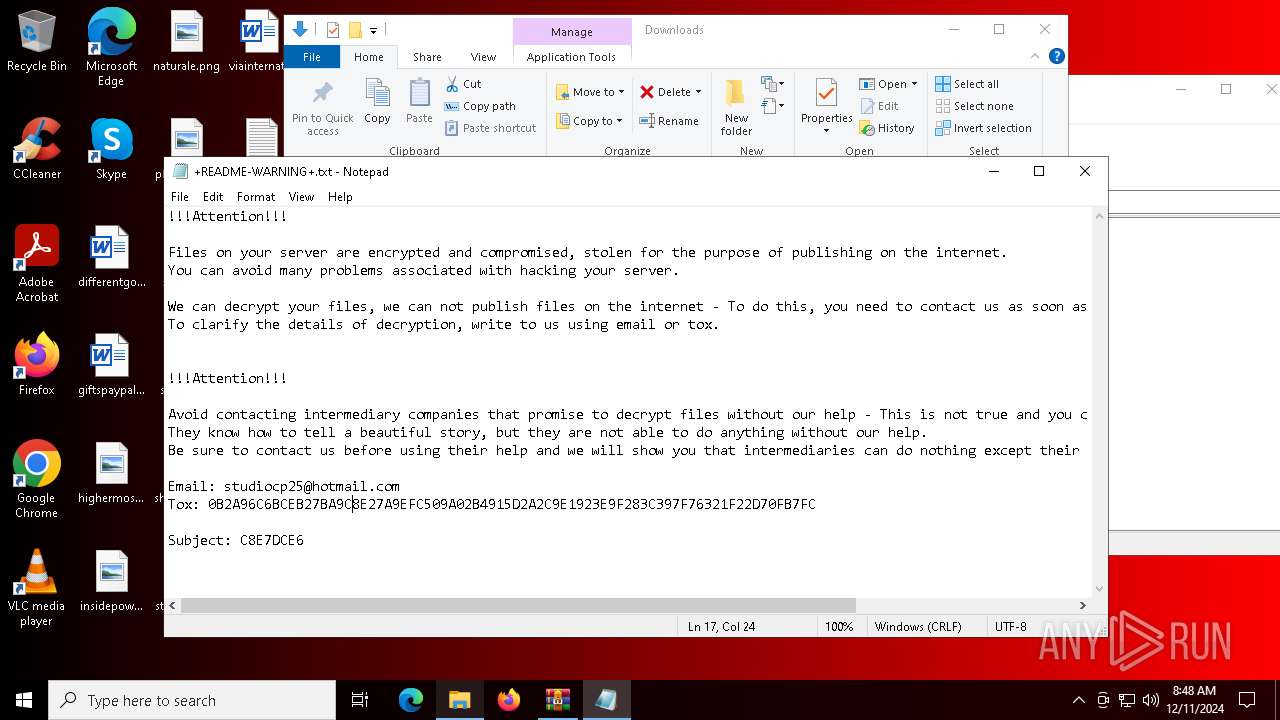The image size is (1280, 720).
Task: Open Google Chrome desktop shortcut
Action: [37, 479]
